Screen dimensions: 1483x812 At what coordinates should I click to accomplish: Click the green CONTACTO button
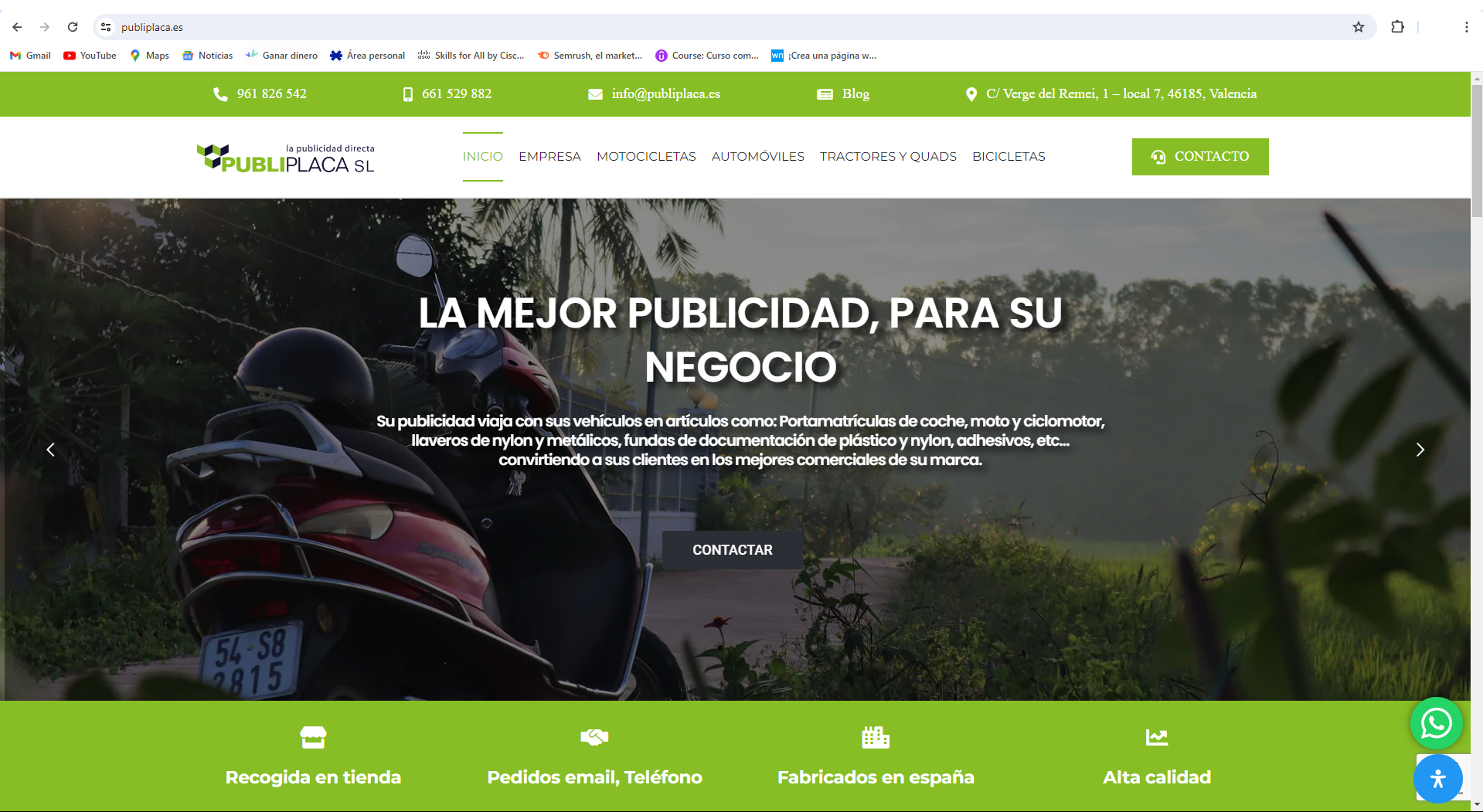(x=1200, y=157)
